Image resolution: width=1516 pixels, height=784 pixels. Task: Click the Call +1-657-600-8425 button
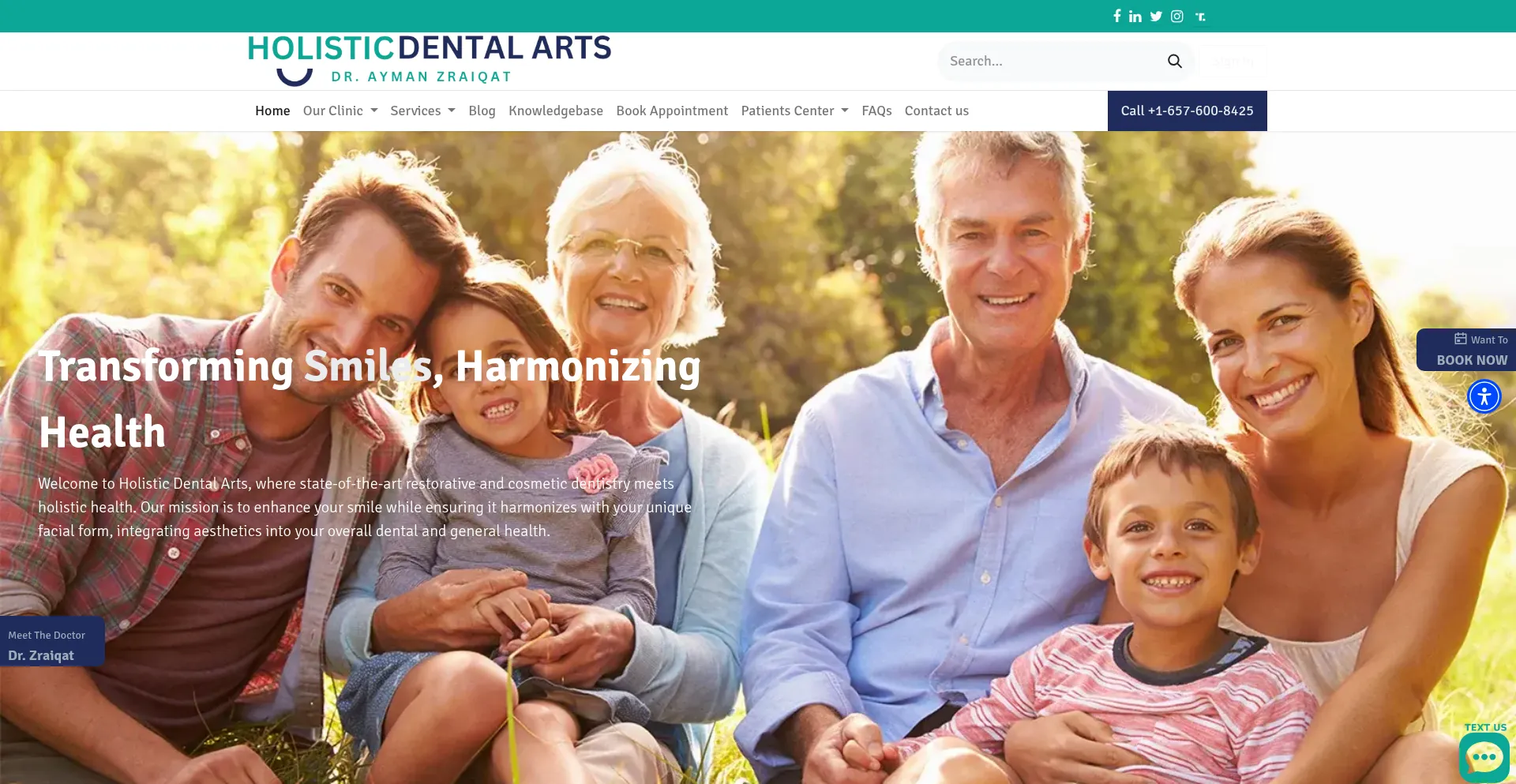tap(1188, 111)
